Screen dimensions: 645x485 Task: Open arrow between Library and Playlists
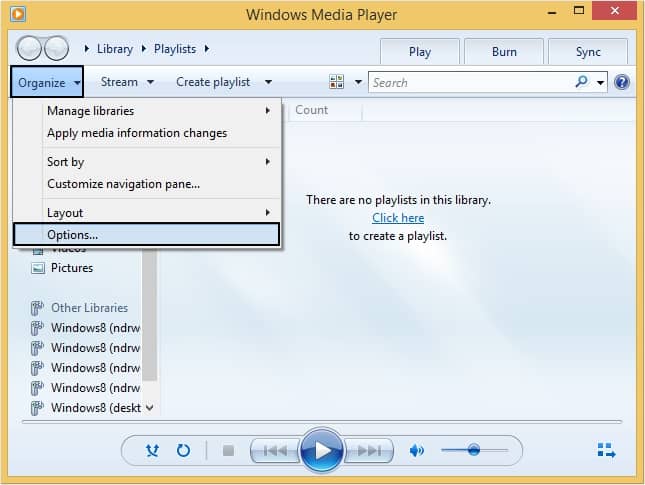144,49
